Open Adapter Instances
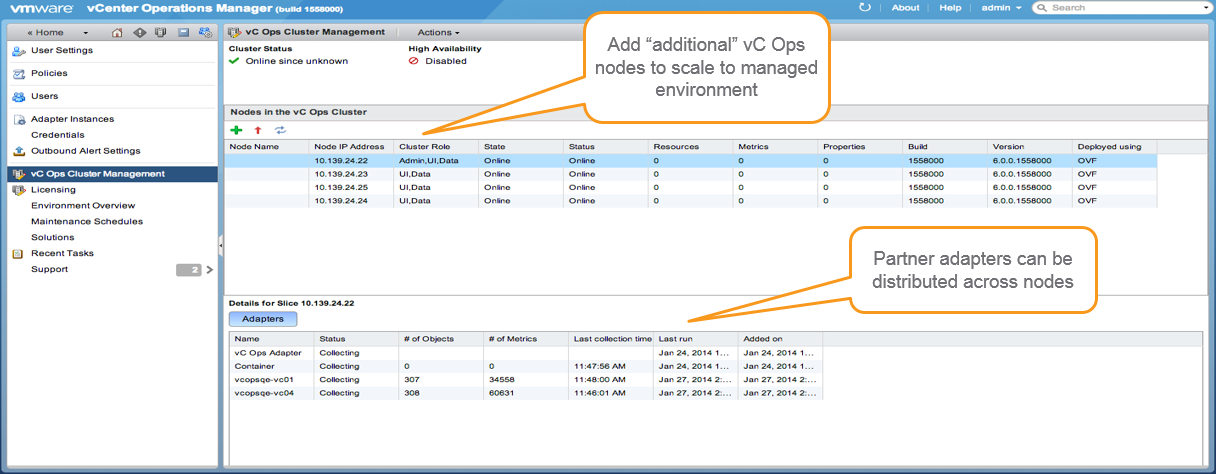This screenshot has width=1216, height=474. pyautogui.click(x=72, y=119)
